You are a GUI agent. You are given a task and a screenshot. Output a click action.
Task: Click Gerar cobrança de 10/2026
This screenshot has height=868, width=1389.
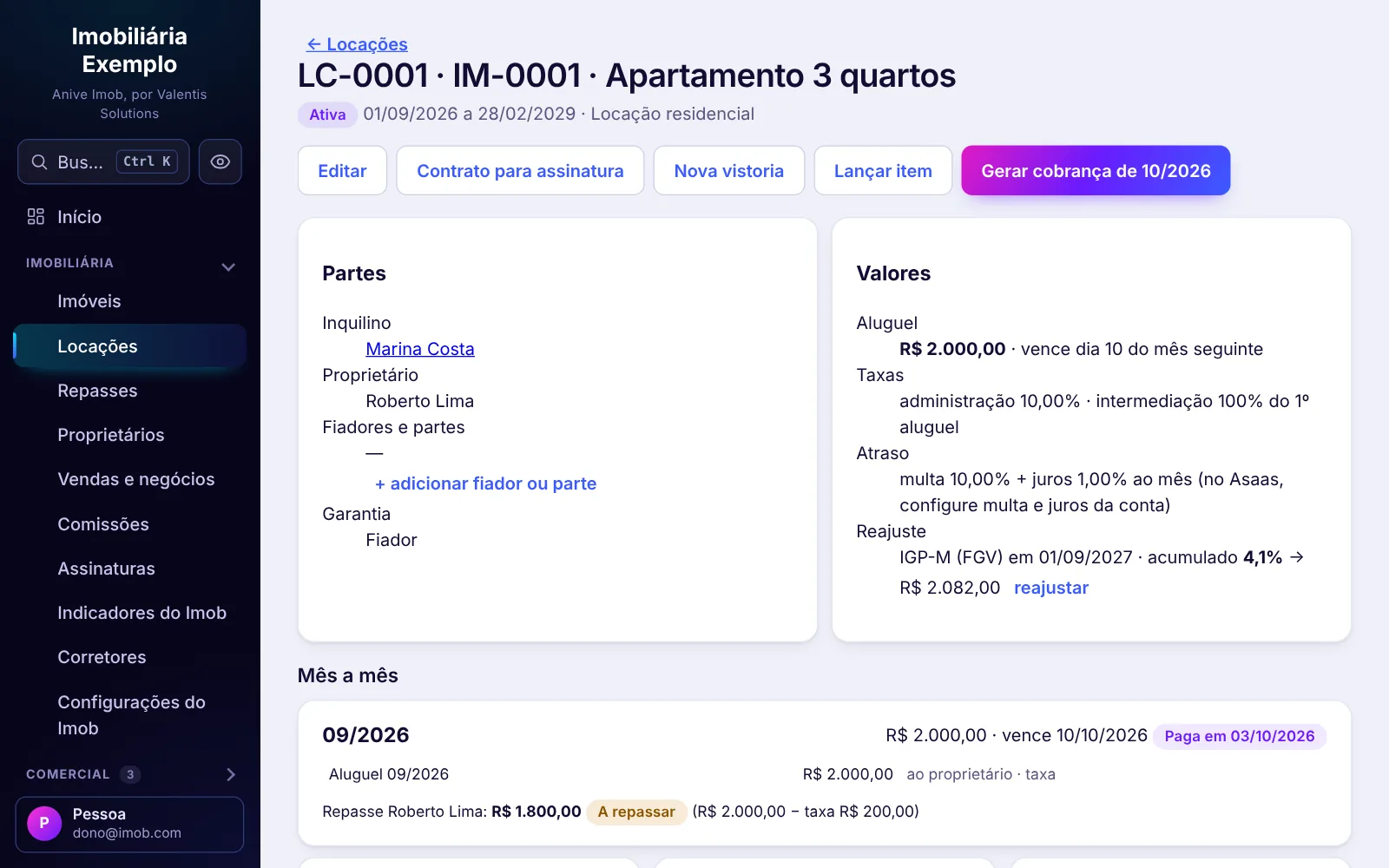pyautogui.click(x=1096, y=171)
